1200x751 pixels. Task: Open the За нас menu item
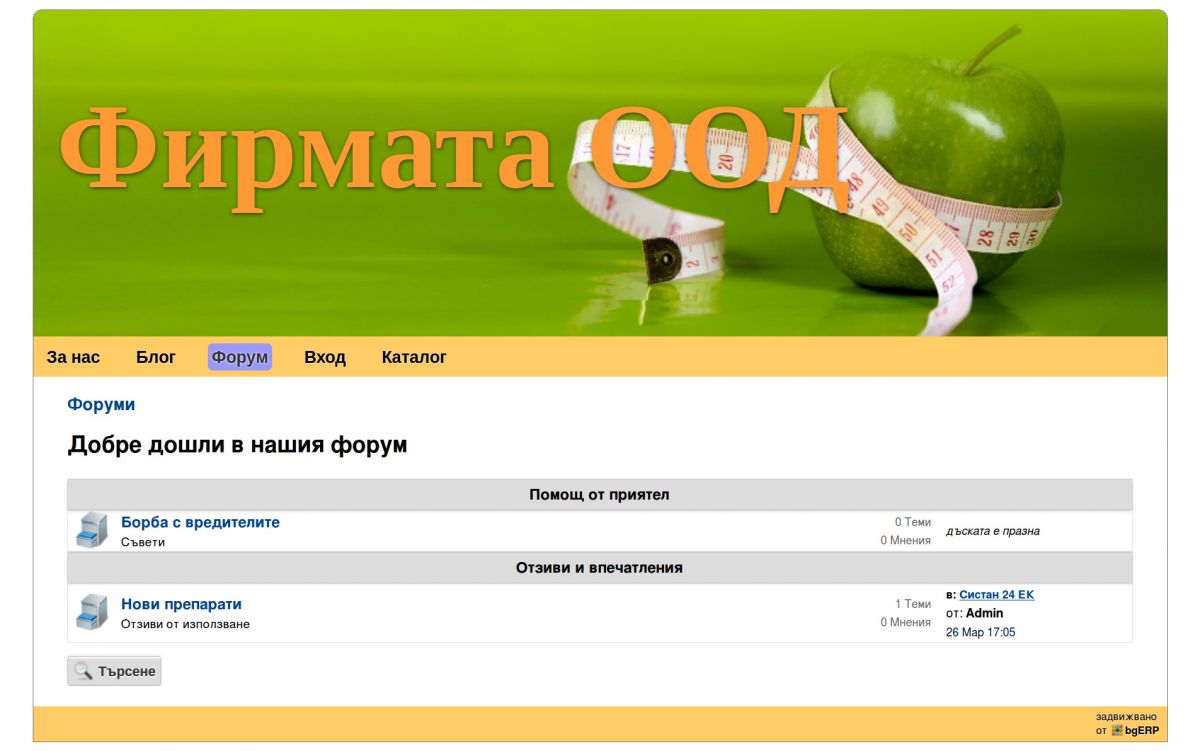click(73, 357)
